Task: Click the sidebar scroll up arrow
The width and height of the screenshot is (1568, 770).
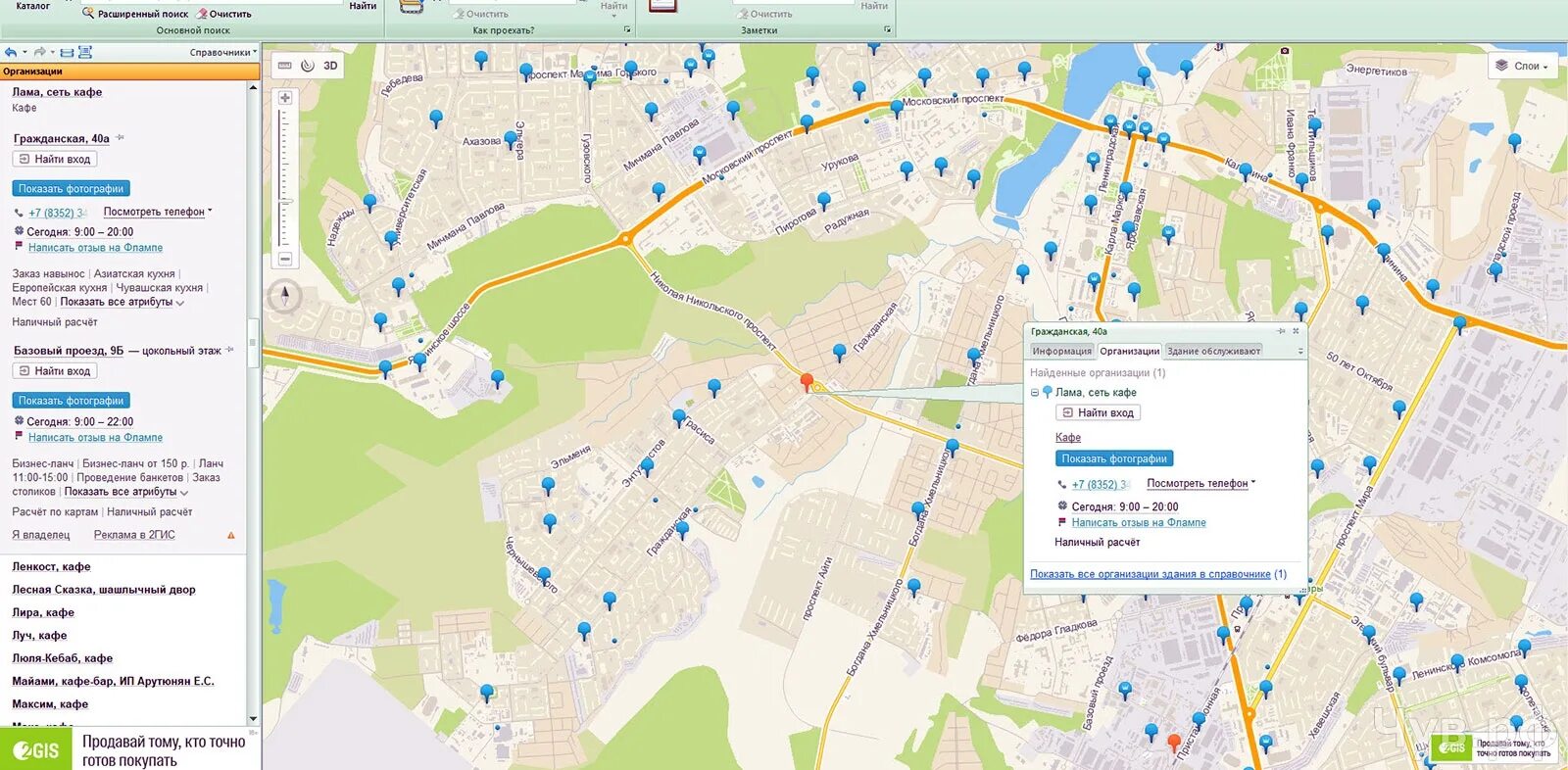Action: [253, 87]
